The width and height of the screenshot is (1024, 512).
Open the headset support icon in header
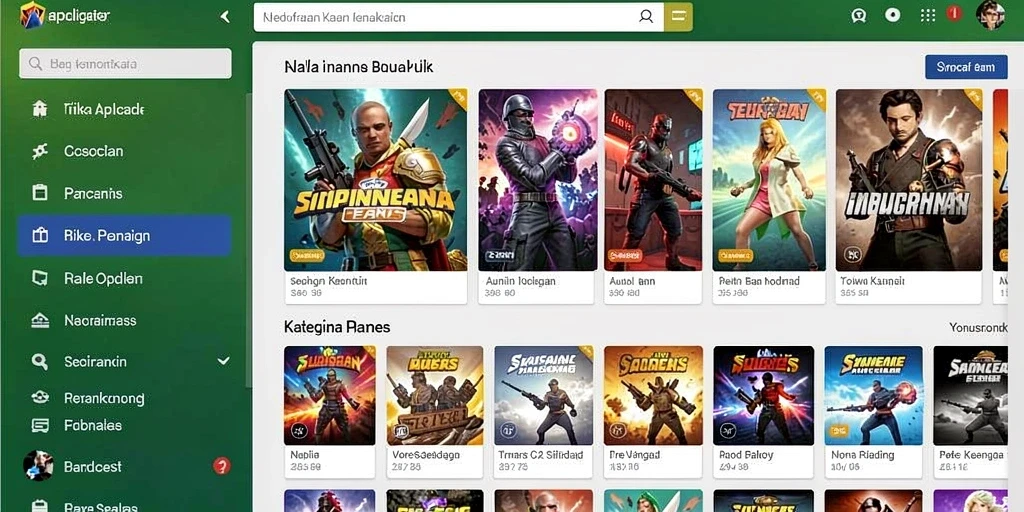tap(859, 15)
